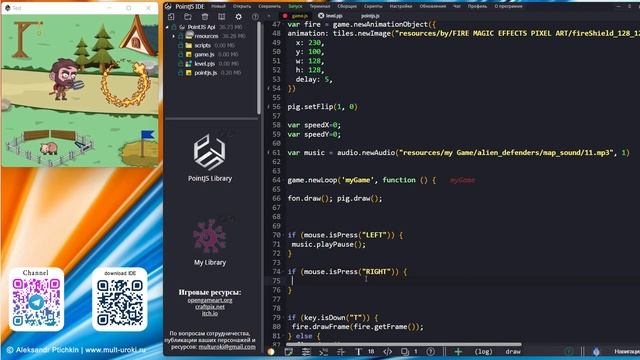Click the font size T icon
The width and height of the screenshot is (640, 360).
pos(358,351)
